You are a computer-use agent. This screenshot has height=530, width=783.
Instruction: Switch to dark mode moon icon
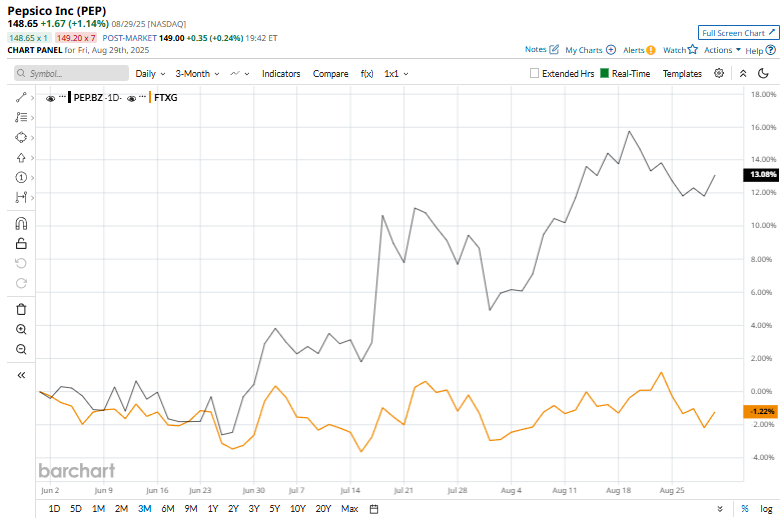tap(763, 73)
